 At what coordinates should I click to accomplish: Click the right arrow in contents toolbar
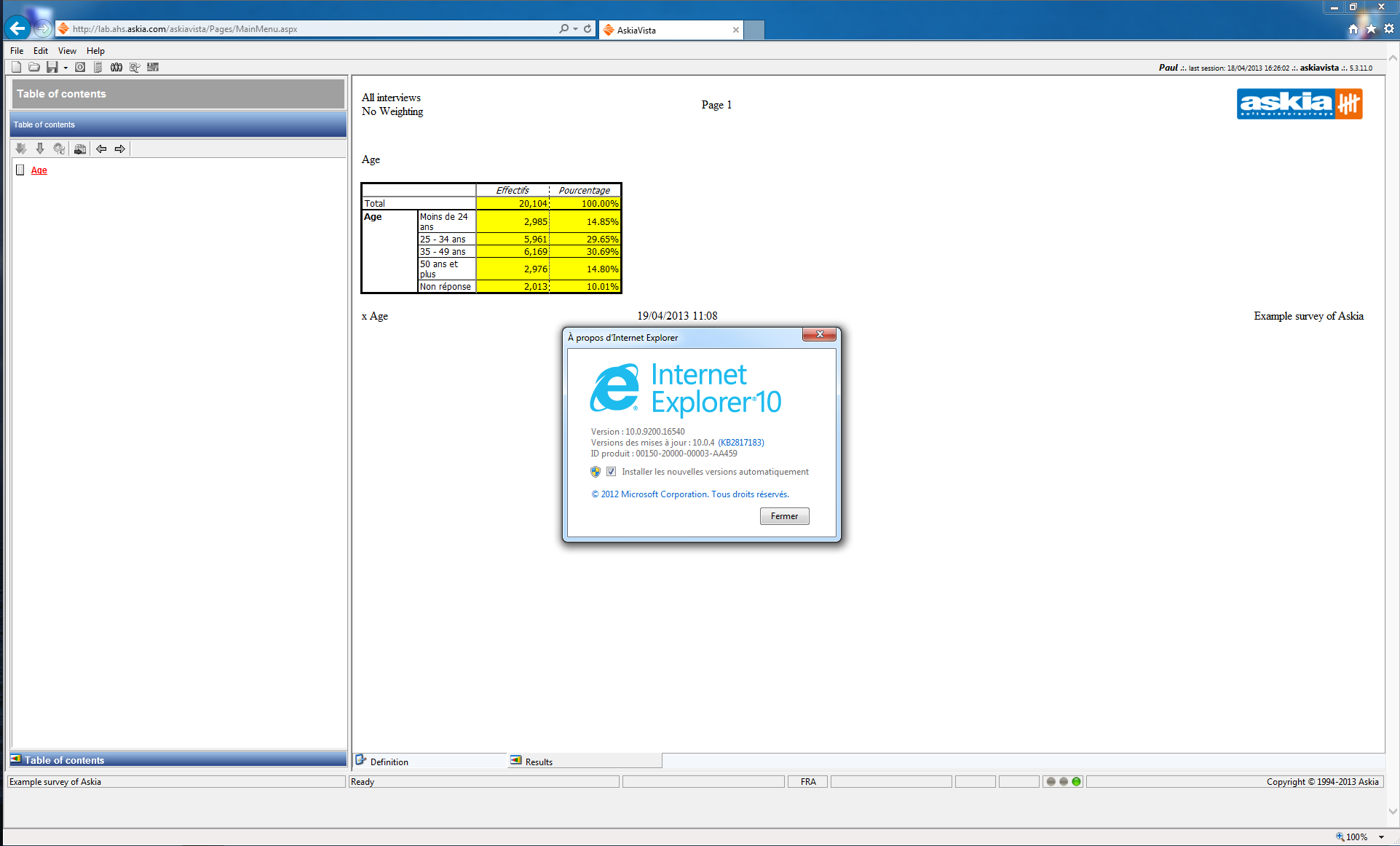tap(120, 149)
